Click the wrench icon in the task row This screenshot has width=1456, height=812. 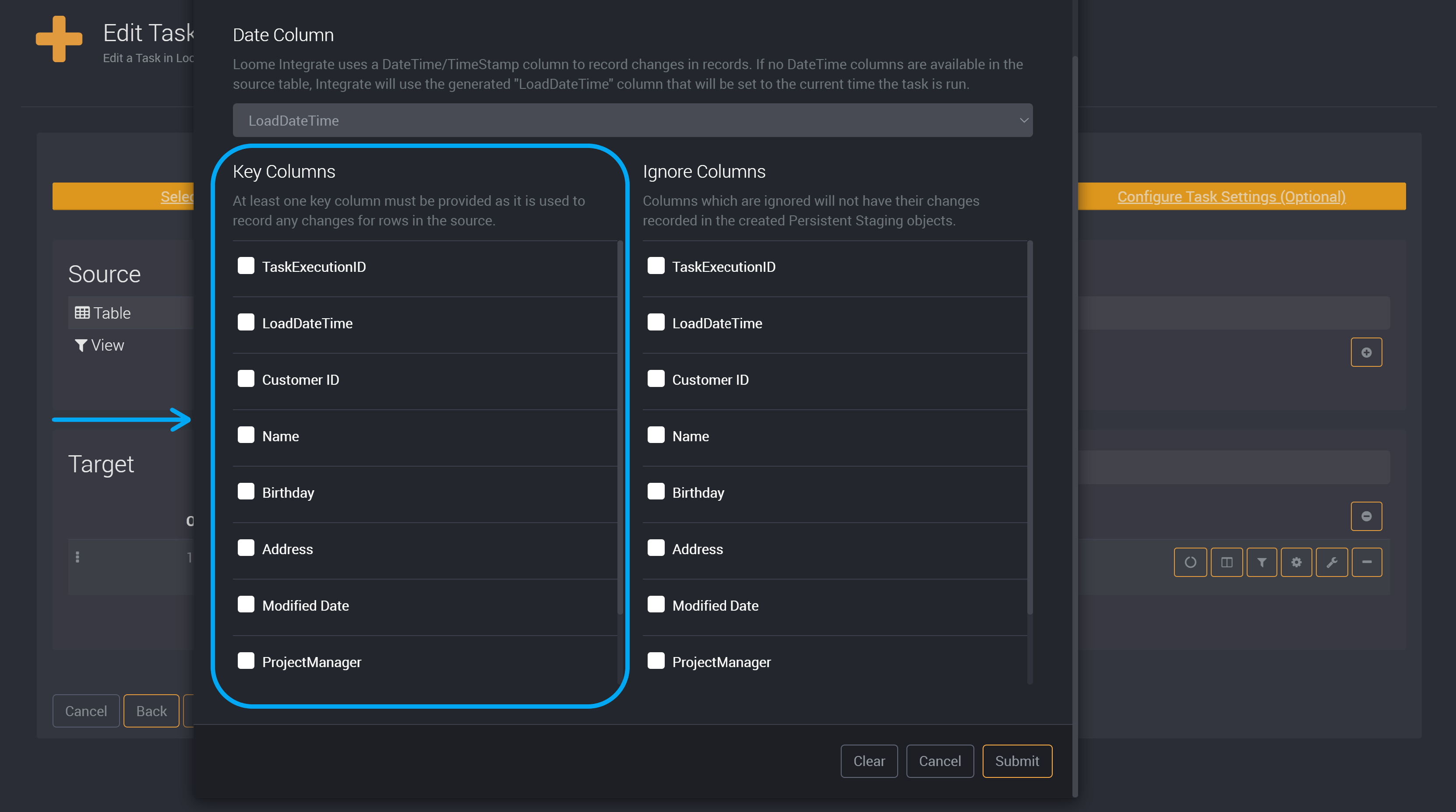pos(1332,562)
